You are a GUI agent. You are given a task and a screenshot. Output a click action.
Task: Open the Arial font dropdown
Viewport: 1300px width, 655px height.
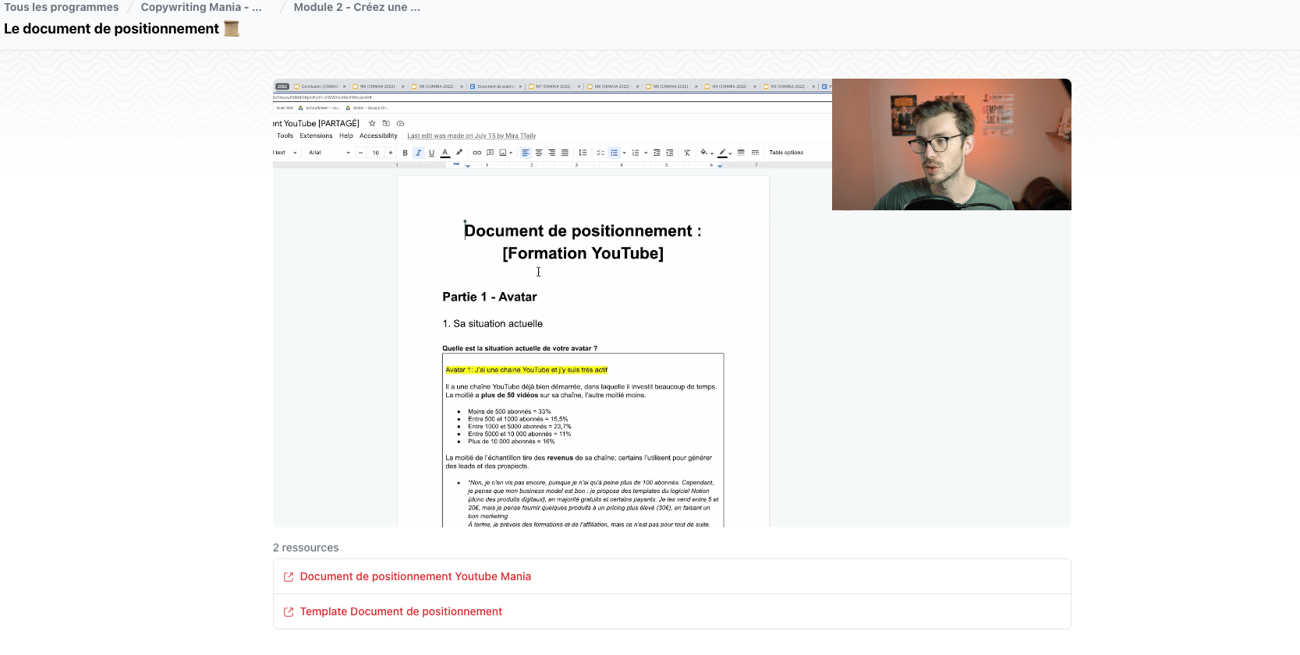(x=329, y=153)
